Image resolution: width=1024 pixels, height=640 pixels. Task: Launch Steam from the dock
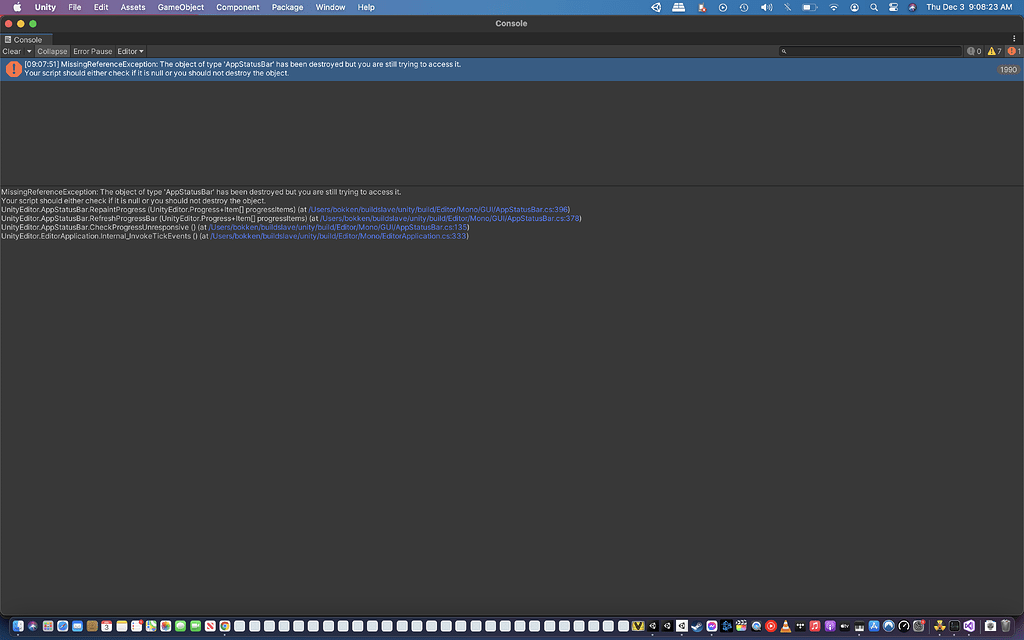click(x=698, y=628)
